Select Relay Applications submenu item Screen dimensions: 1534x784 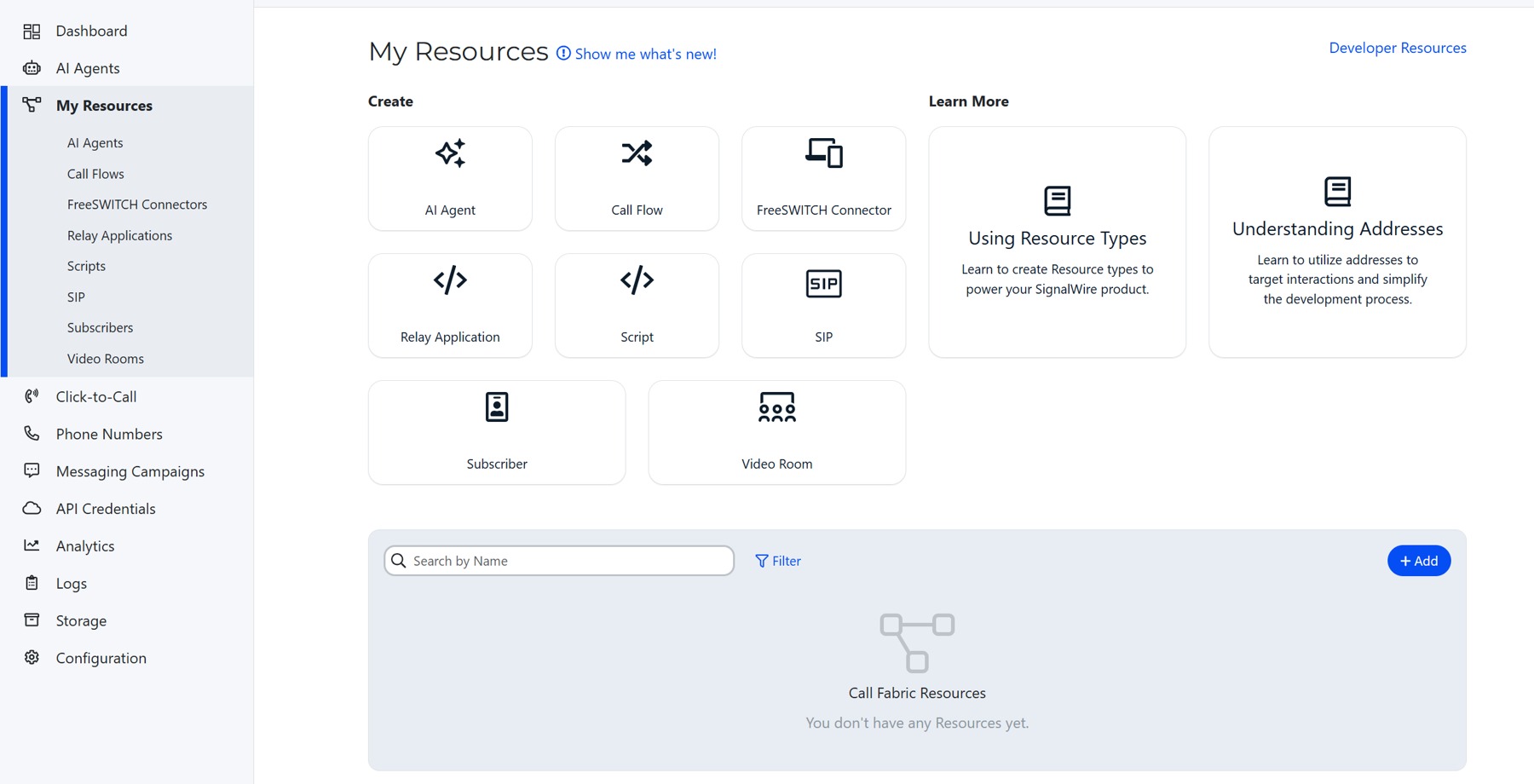(x=119, y=235)
